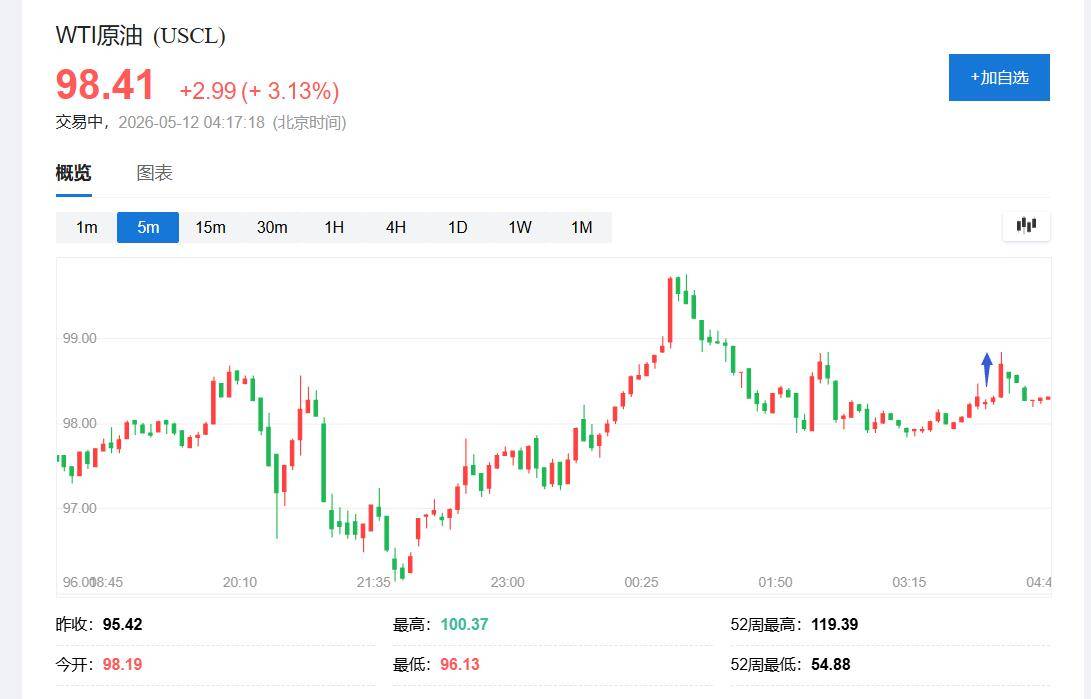
Task: Switch to the 图表 tab
Action: tap(154, 172)
